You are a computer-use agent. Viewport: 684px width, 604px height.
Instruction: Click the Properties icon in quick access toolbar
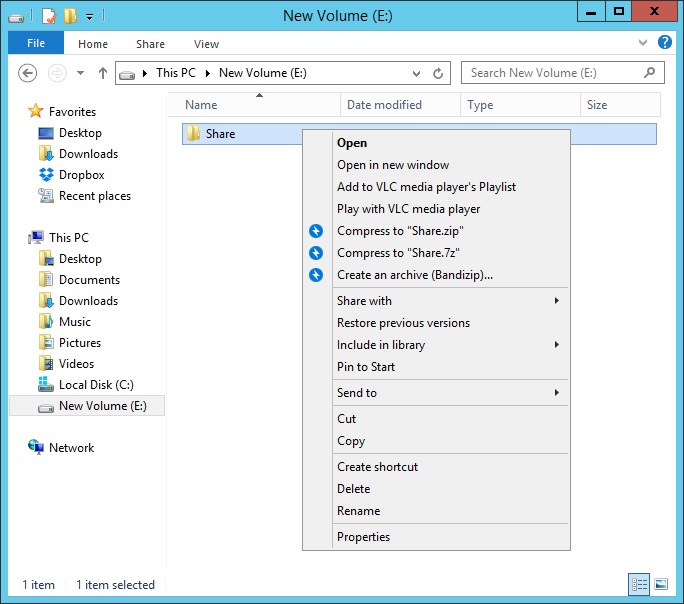[48, 15]
